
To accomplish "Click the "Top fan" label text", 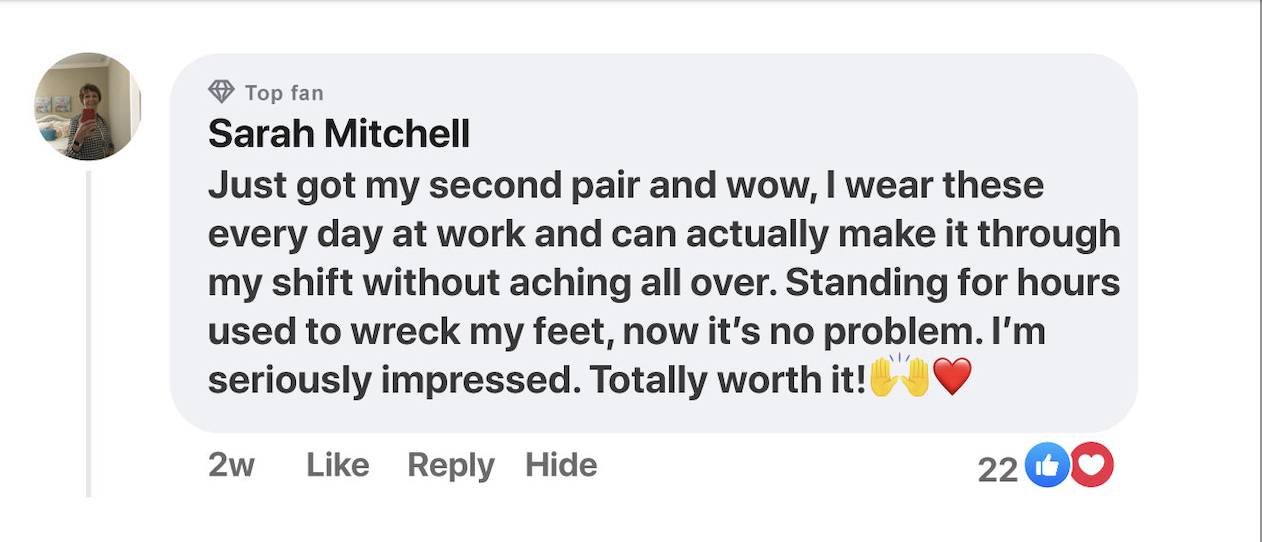I will (x=284, y=93).
